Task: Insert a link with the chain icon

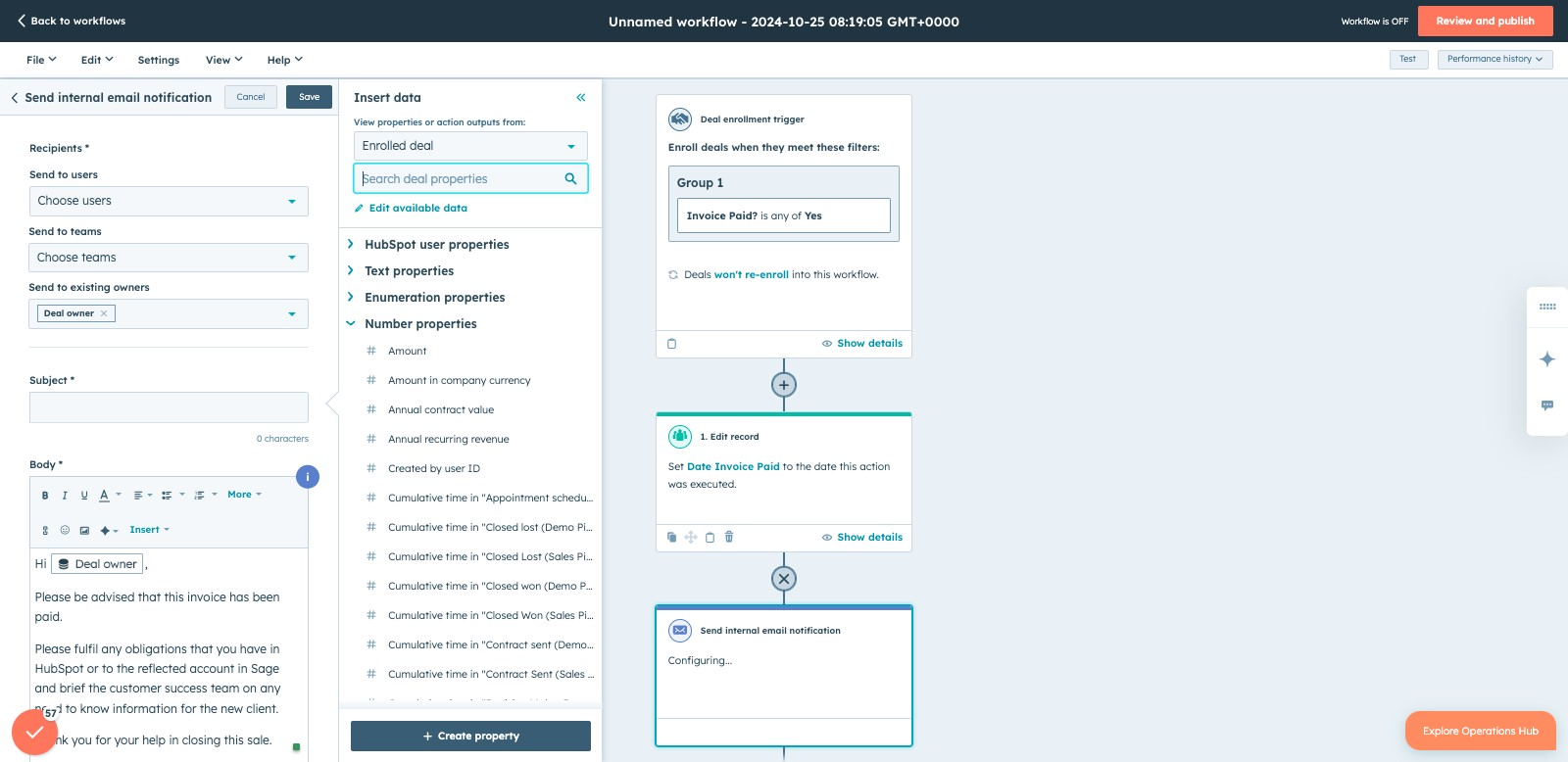Action: tap(45, 530)
